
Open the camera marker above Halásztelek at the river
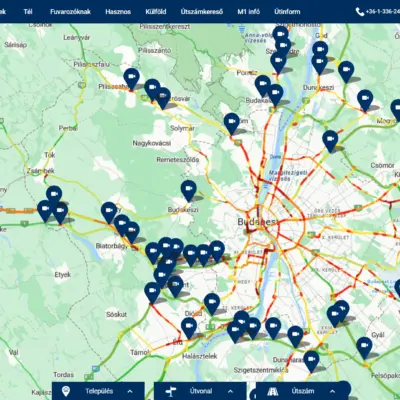point(235,332)
